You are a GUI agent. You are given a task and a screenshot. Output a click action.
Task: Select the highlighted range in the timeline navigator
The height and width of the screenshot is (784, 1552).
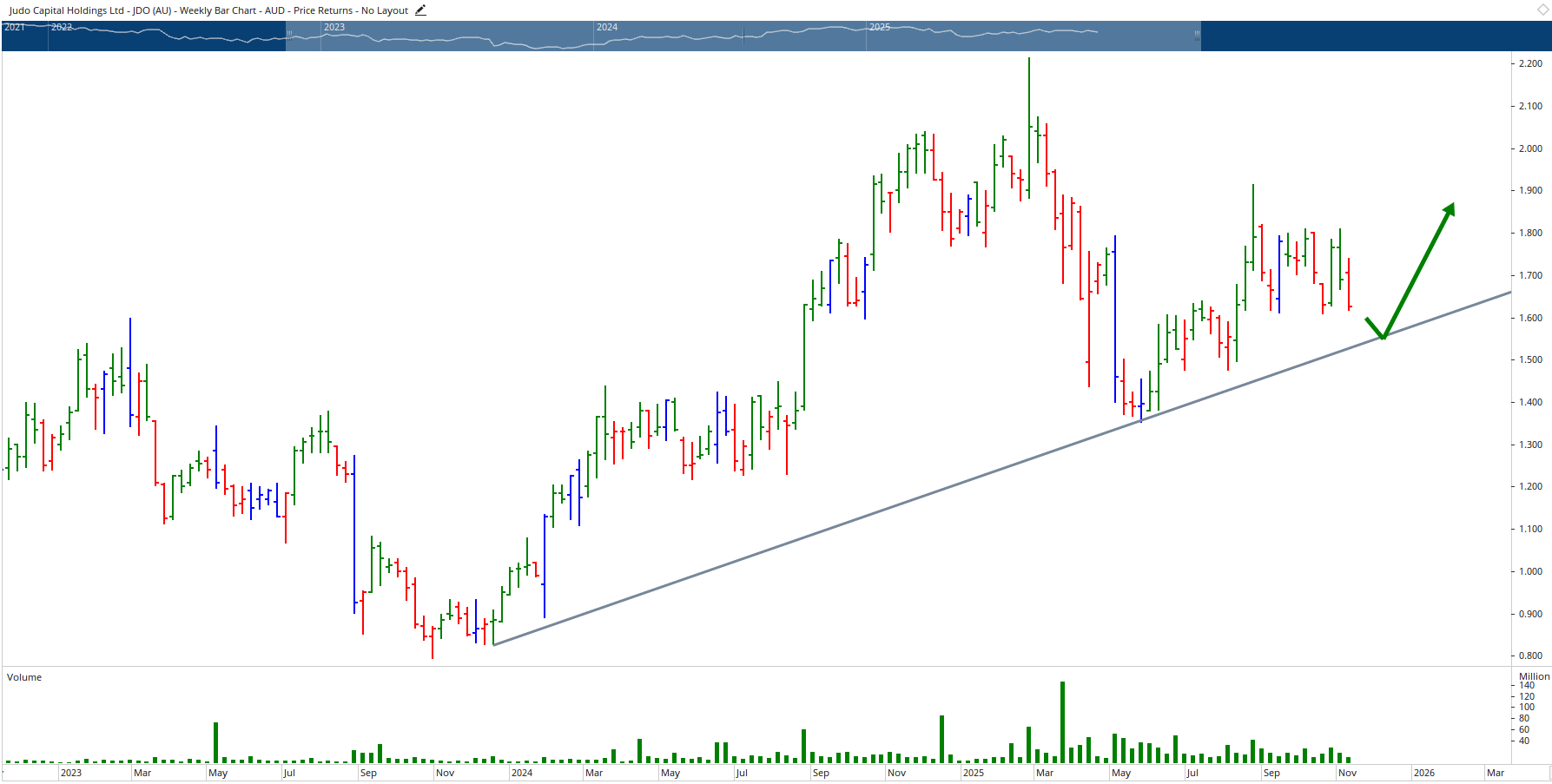[x=743, y=36]
